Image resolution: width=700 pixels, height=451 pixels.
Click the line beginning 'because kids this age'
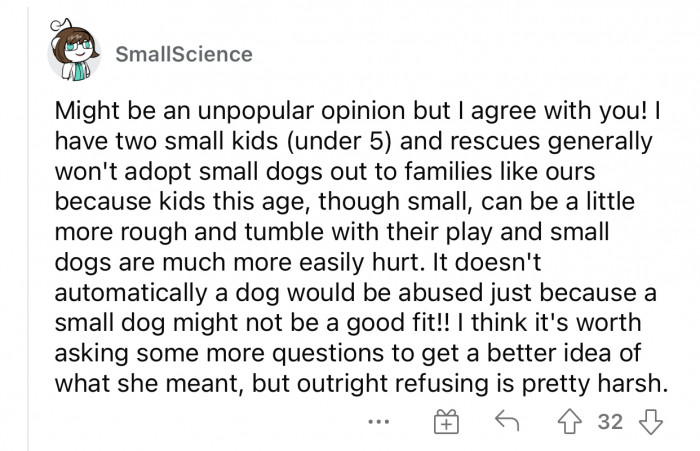pyautogui.click(x=345, y=201)
